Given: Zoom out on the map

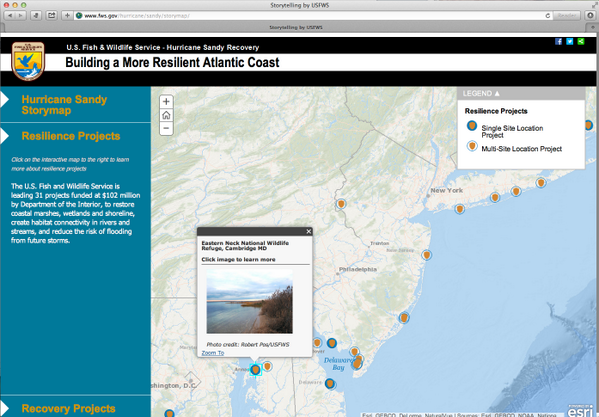Looking at the screenshot, I should tap(166, 128).
